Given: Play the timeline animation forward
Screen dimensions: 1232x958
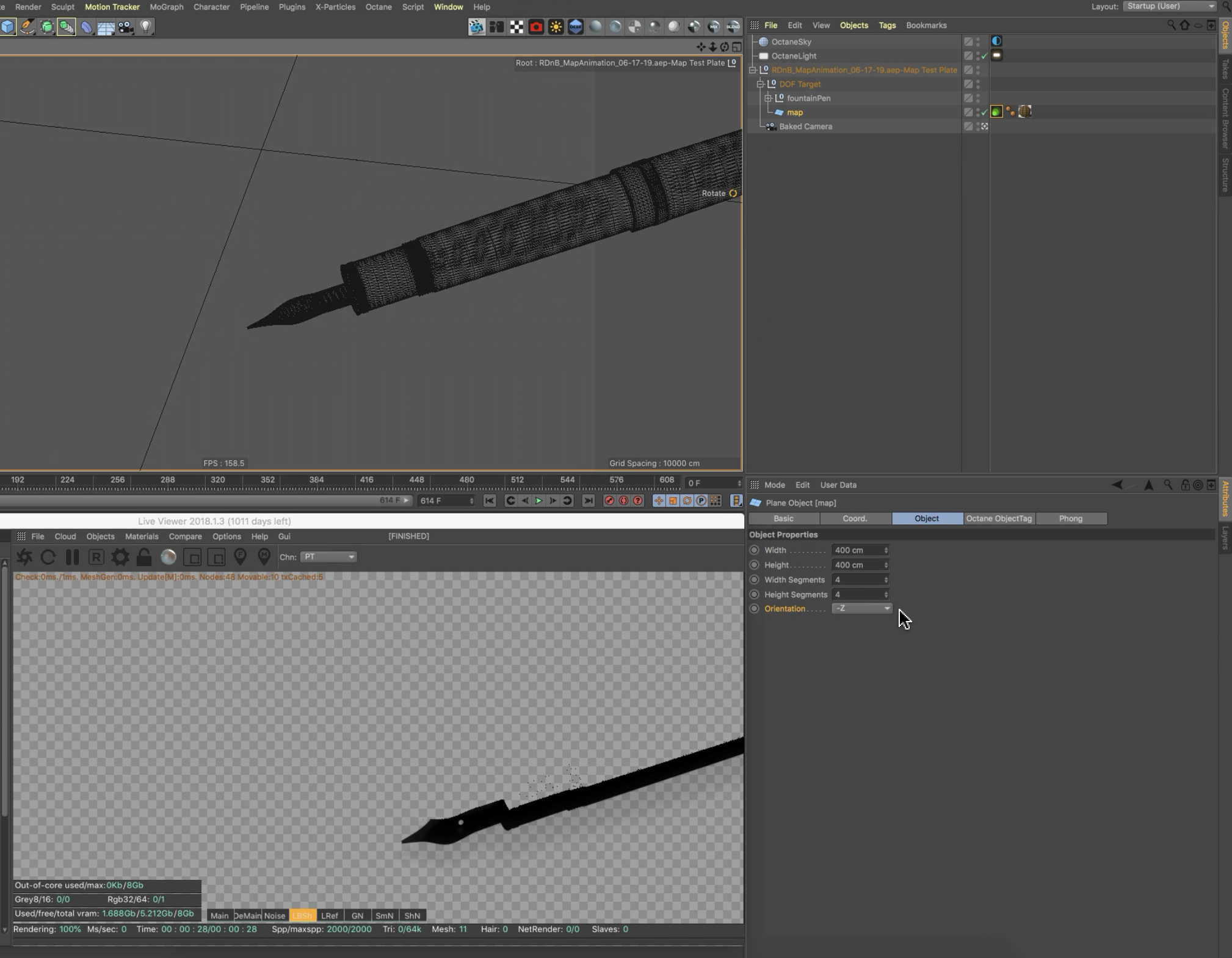Looking at the screenshot, I should pos(538,501).
